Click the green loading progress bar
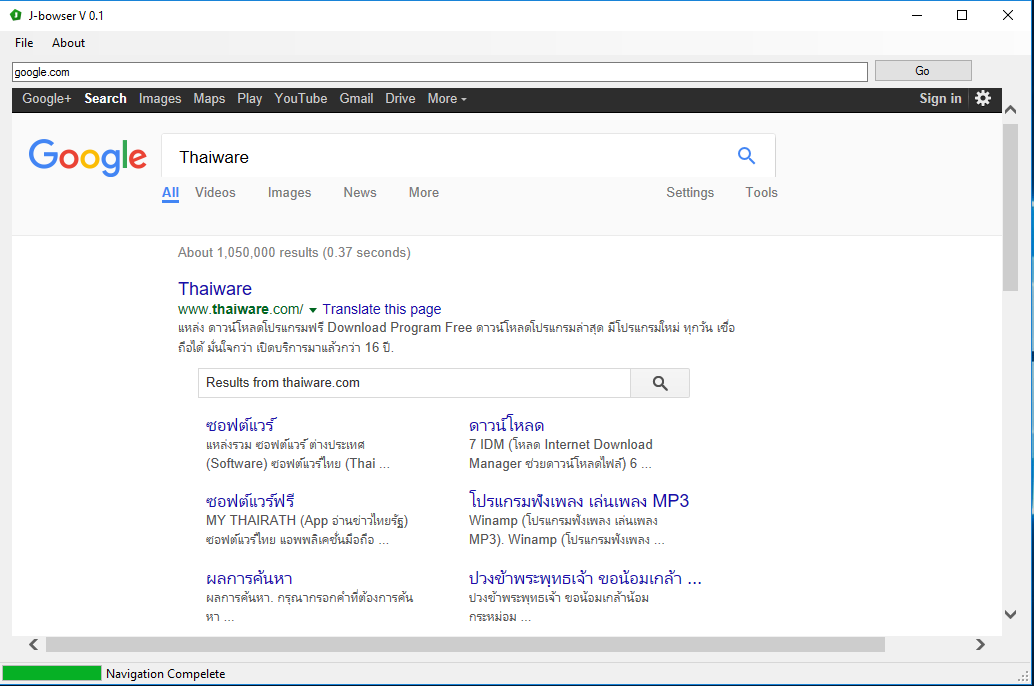1034x686 pixels. click(x=52, y=673)
